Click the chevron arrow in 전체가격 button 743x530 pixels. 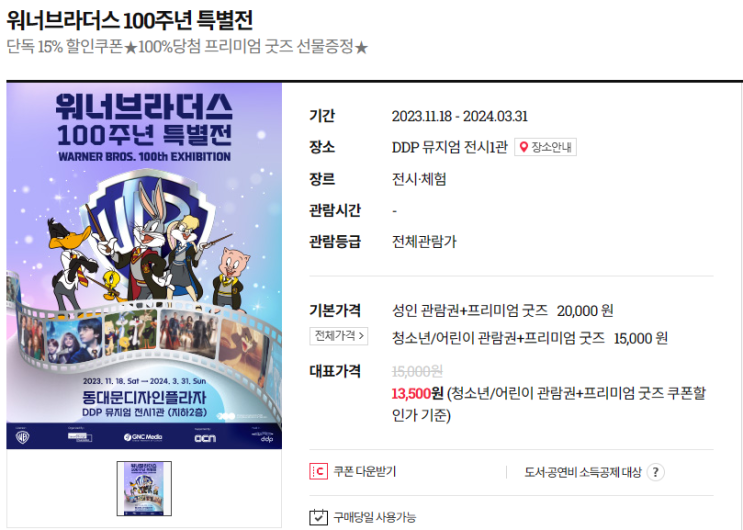click(362, 336)
